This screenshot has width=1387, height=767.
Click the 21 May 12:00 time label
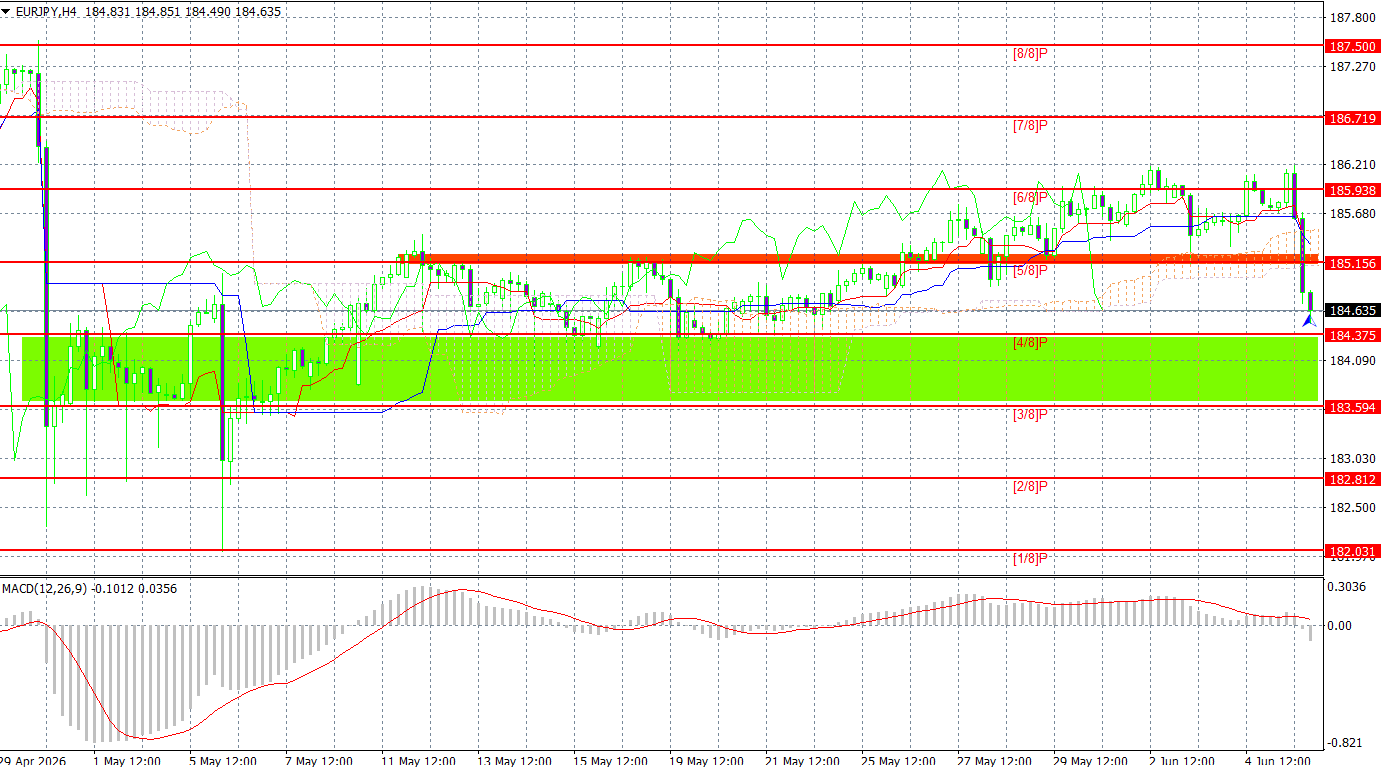pyautogui.click(x=802, y=760)
